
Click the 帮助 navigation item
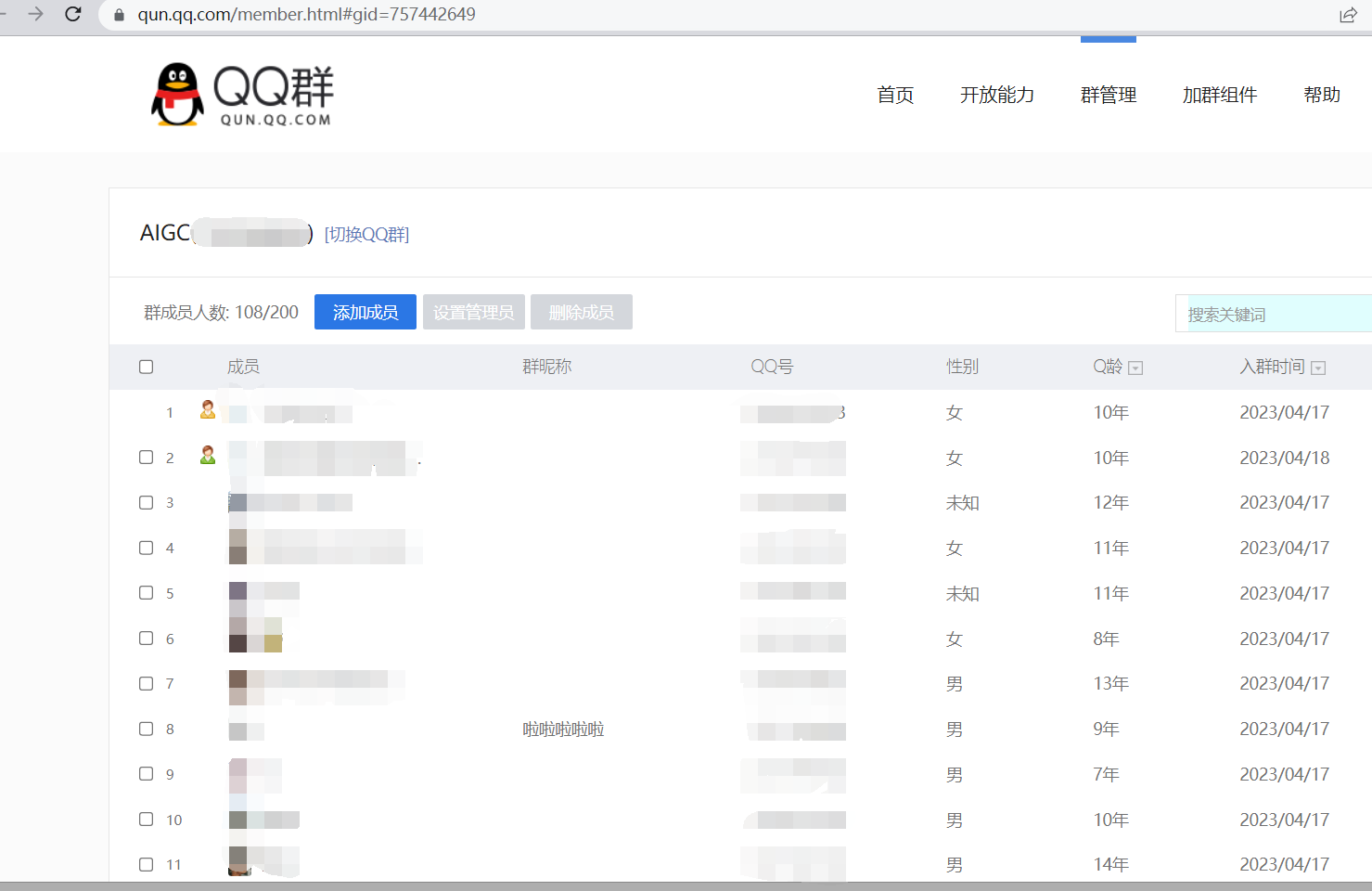[x=1321, y=95]
